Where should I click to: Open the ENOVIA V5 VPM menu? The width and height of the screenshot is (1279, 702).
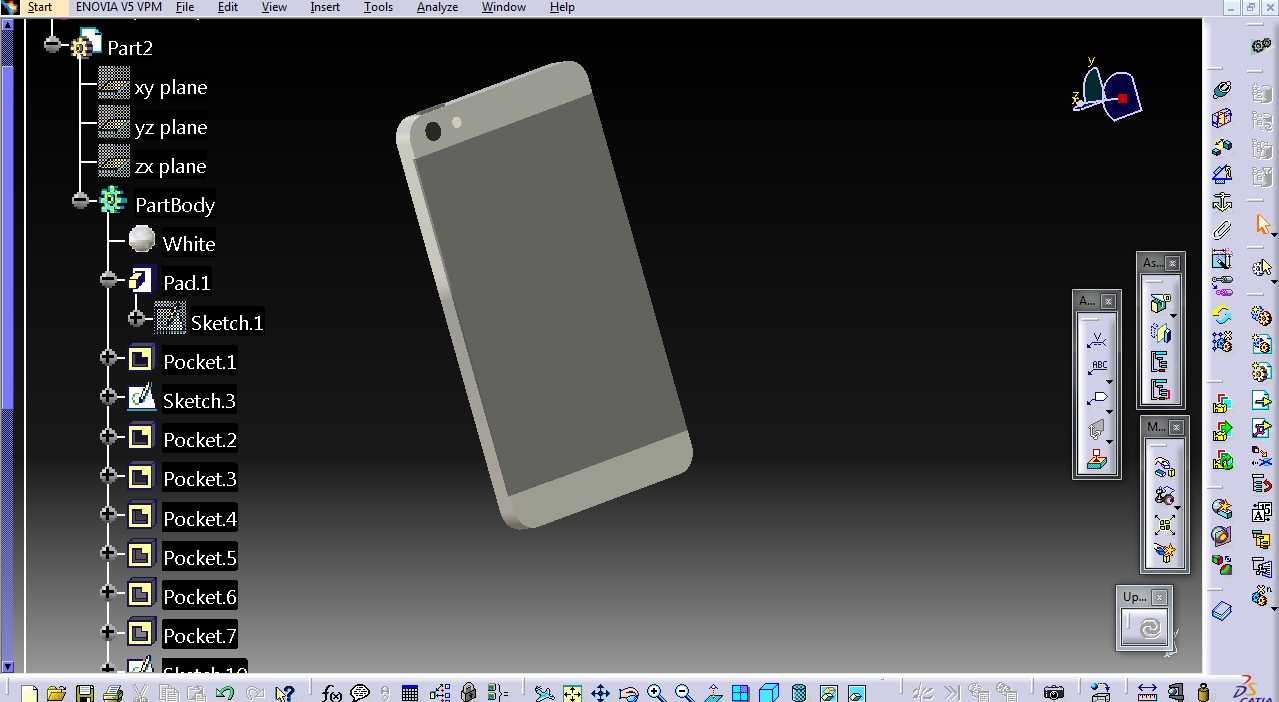coord(119,7)
